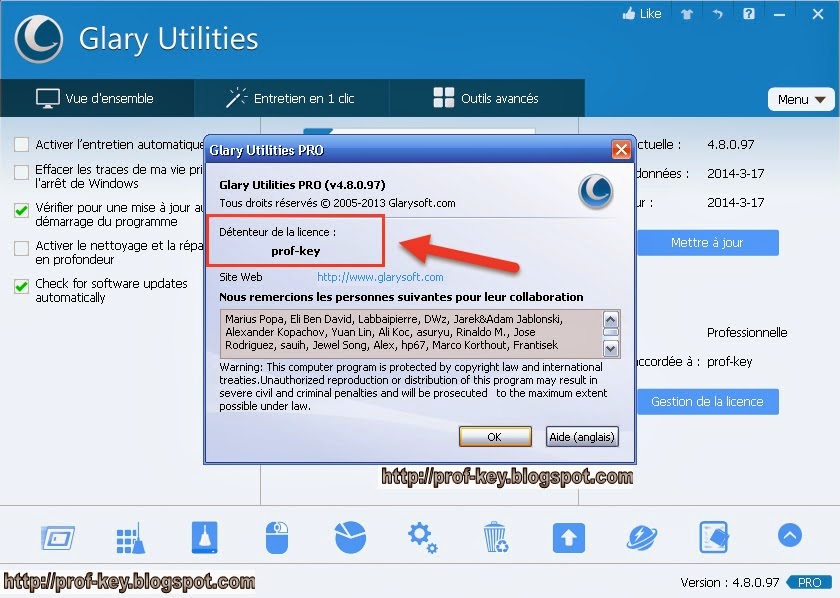
Task: Click the undo arrow icon in title bar
Action: click(x=718, y=14)
